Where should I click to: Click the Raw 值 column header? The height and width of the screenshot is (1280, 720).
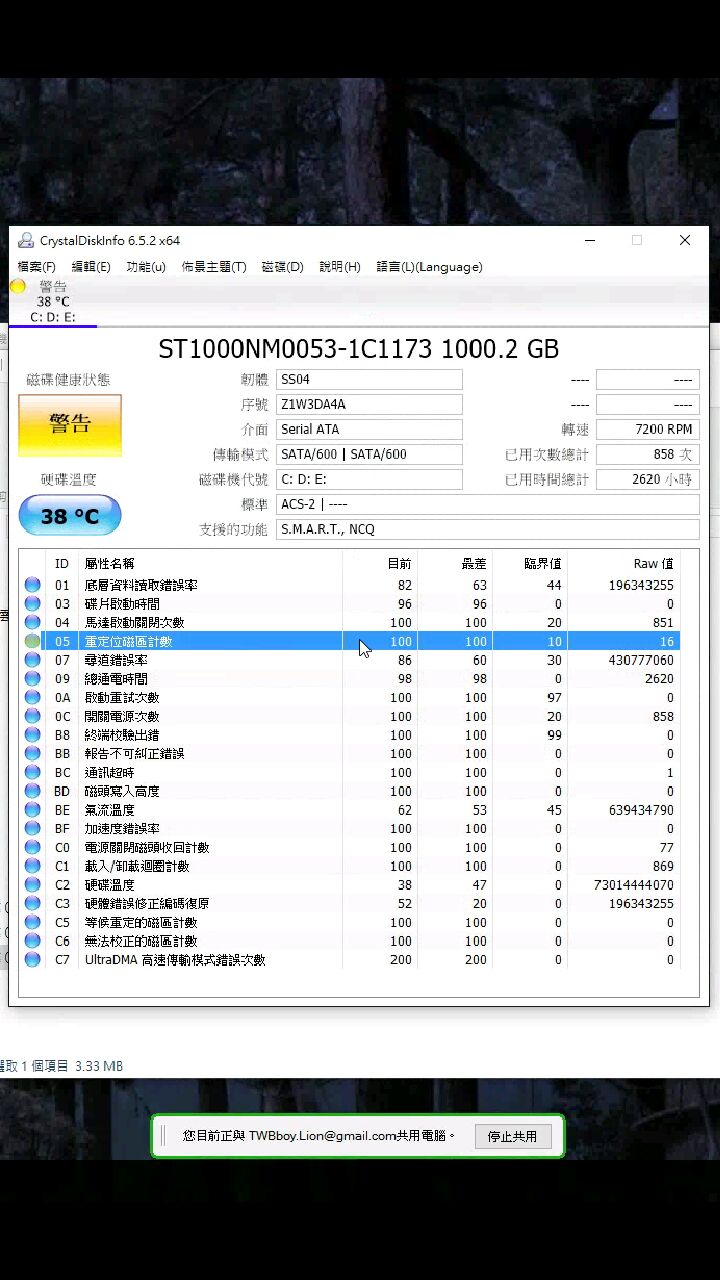[x=654, y=564]
